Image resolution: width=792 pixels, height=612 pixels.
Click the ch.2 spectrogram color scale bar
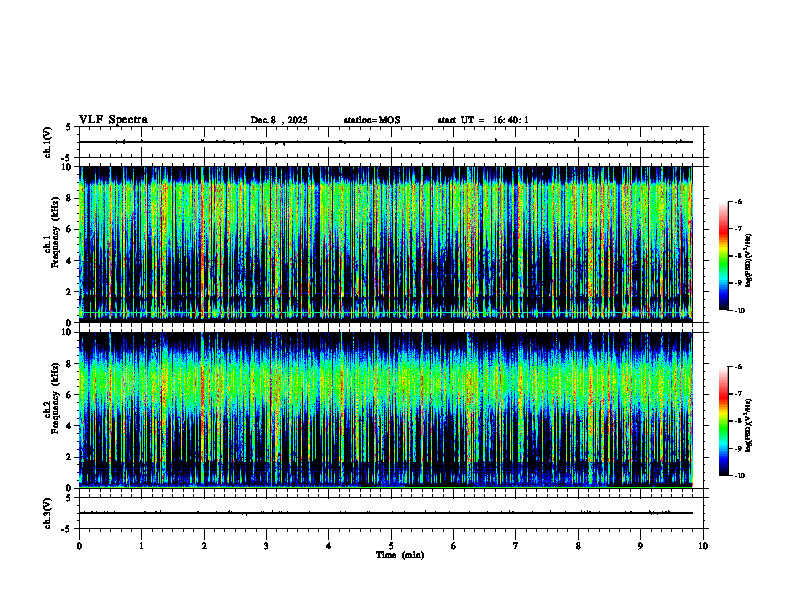pos(724,421)
